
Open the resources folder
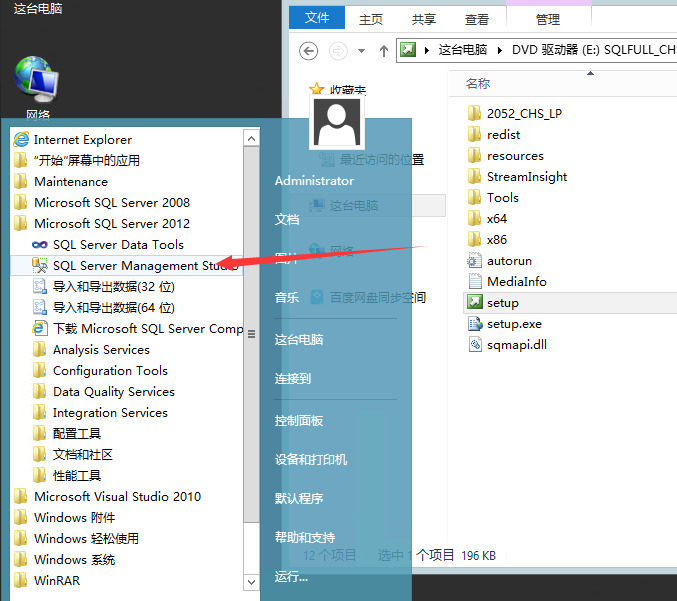click(506, 155)
